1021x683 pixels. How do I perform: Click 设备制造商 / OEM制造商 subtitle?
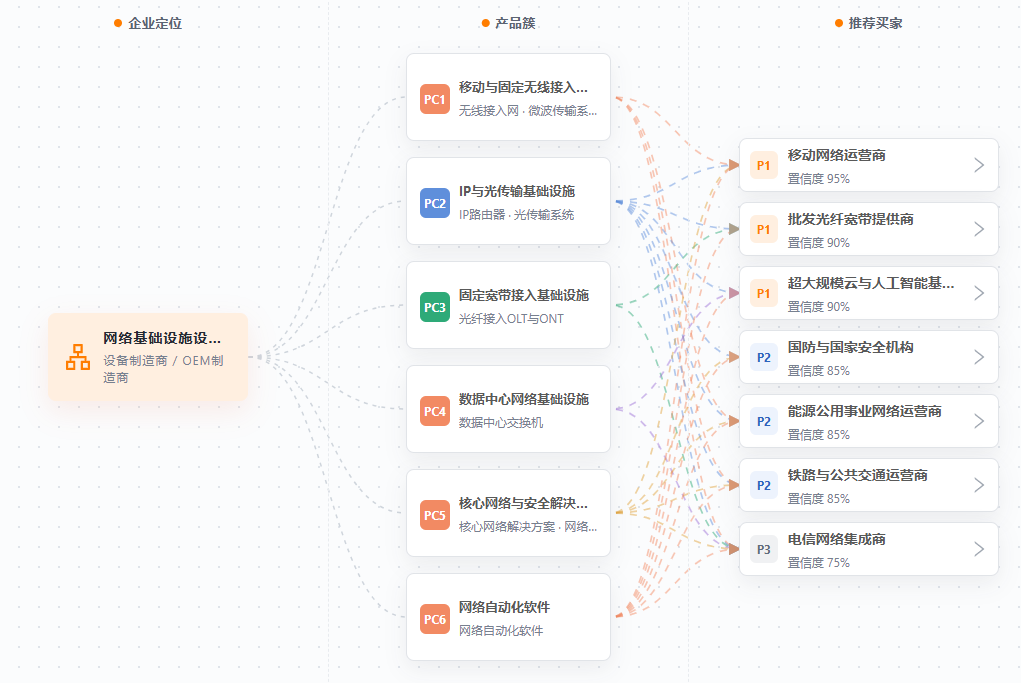[x=163, y=369]
